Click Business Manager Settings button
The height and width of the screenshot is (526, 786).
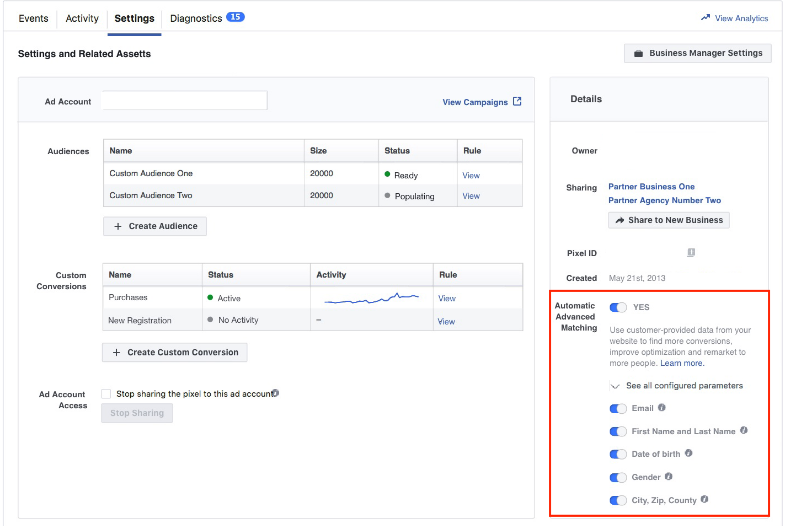tap(698, 53)
